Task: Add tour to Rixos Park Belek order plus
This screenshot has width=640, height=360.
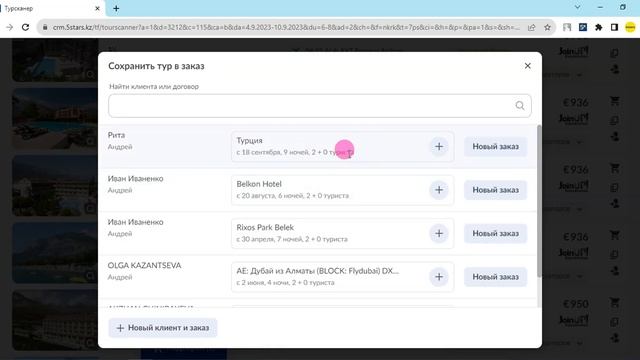Action: point(439,233)
